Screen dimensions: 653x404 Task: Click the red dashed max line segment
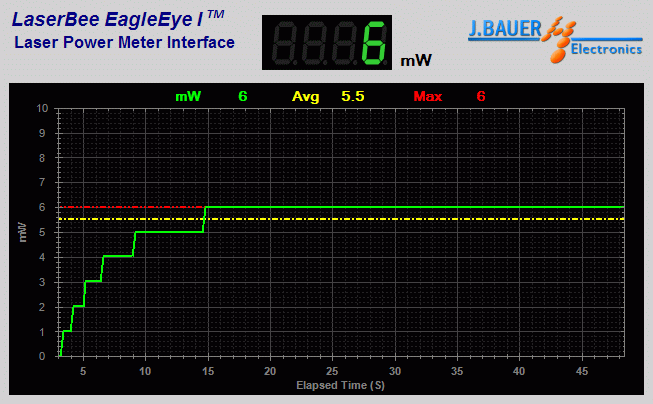click(132, 207)
